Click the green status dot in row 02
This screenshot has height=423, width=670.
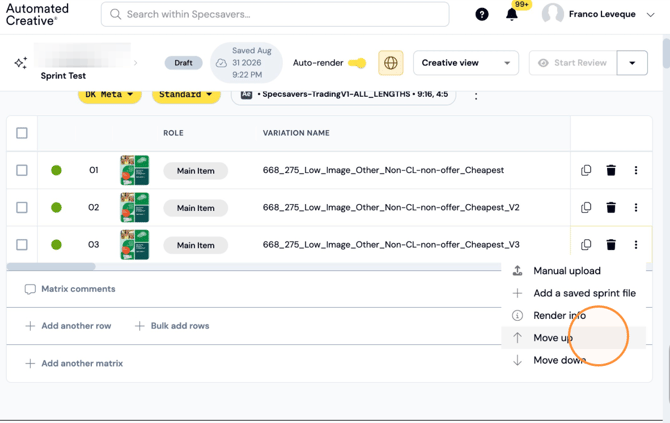pos(56,207)
